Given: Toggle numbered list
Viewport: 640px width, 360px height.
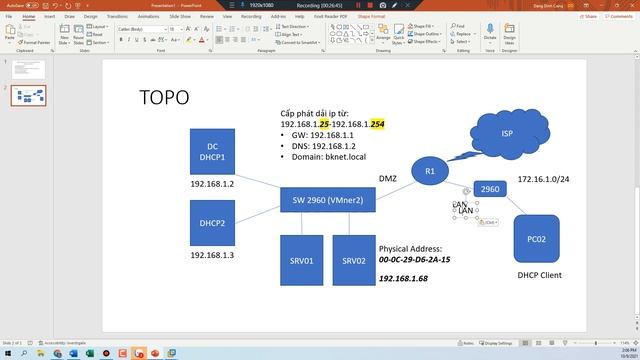Looking at the screenshot, I should pos(233,29).
